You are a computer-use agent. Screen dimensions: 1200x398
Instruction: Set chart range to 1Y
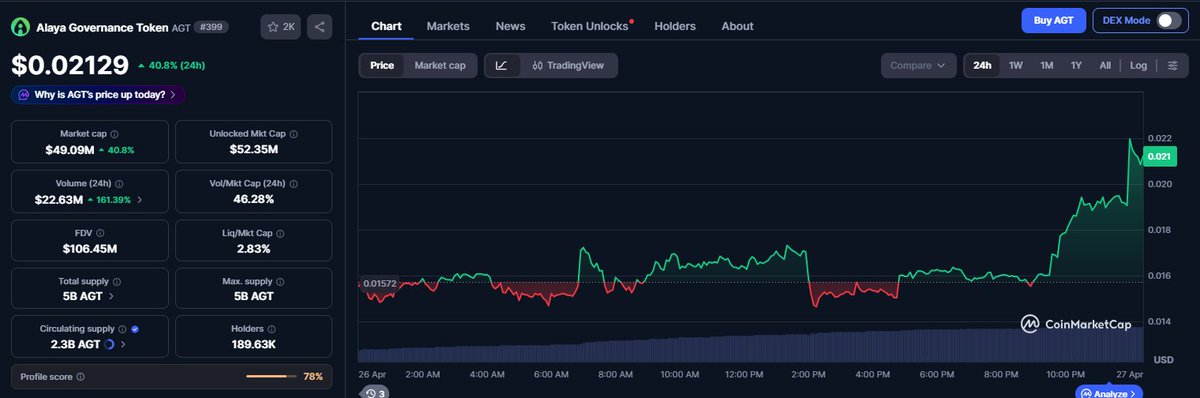click(1076, 66)
